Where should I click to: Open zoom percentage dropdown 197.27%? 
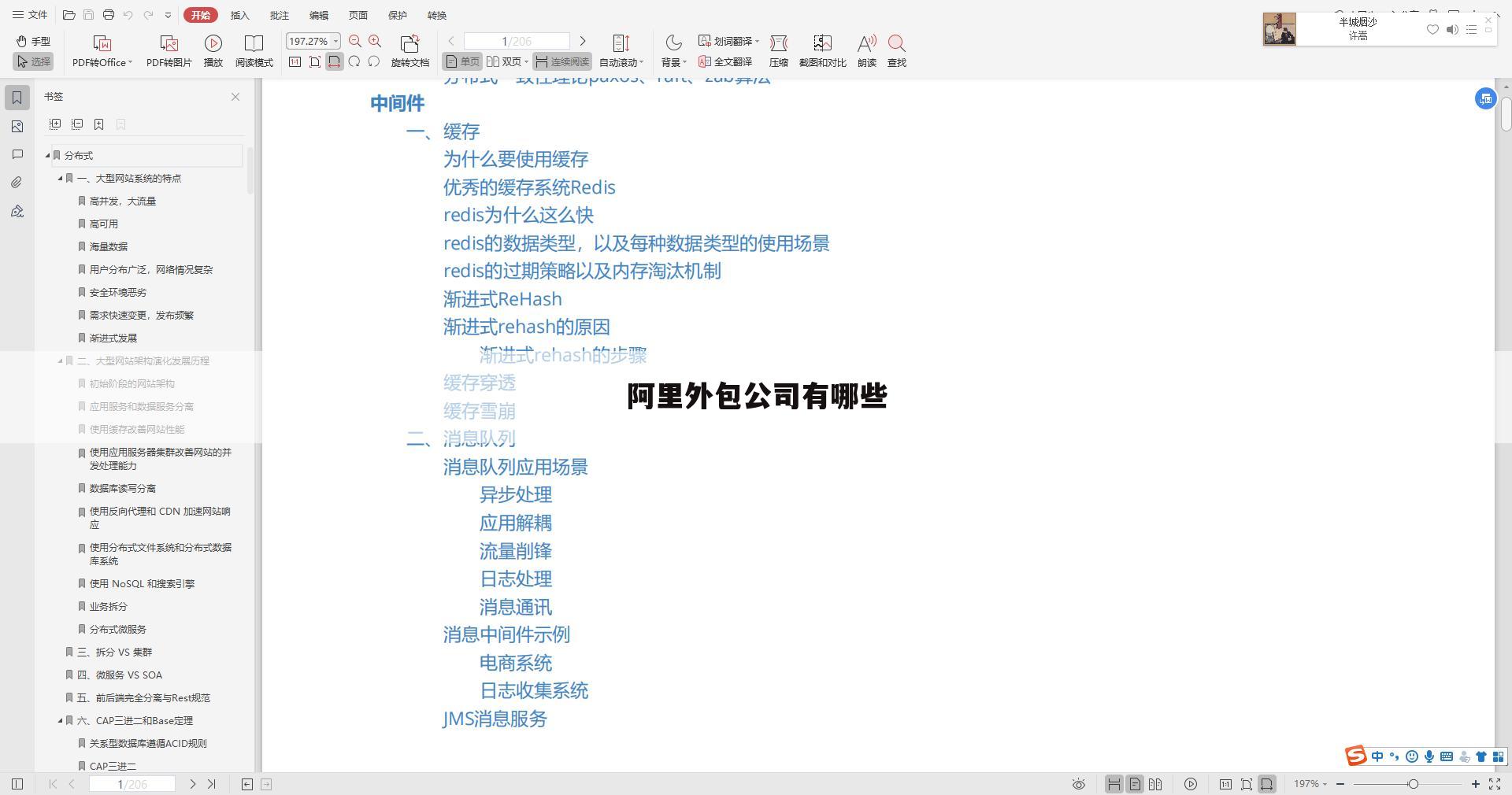click(336, 41)
